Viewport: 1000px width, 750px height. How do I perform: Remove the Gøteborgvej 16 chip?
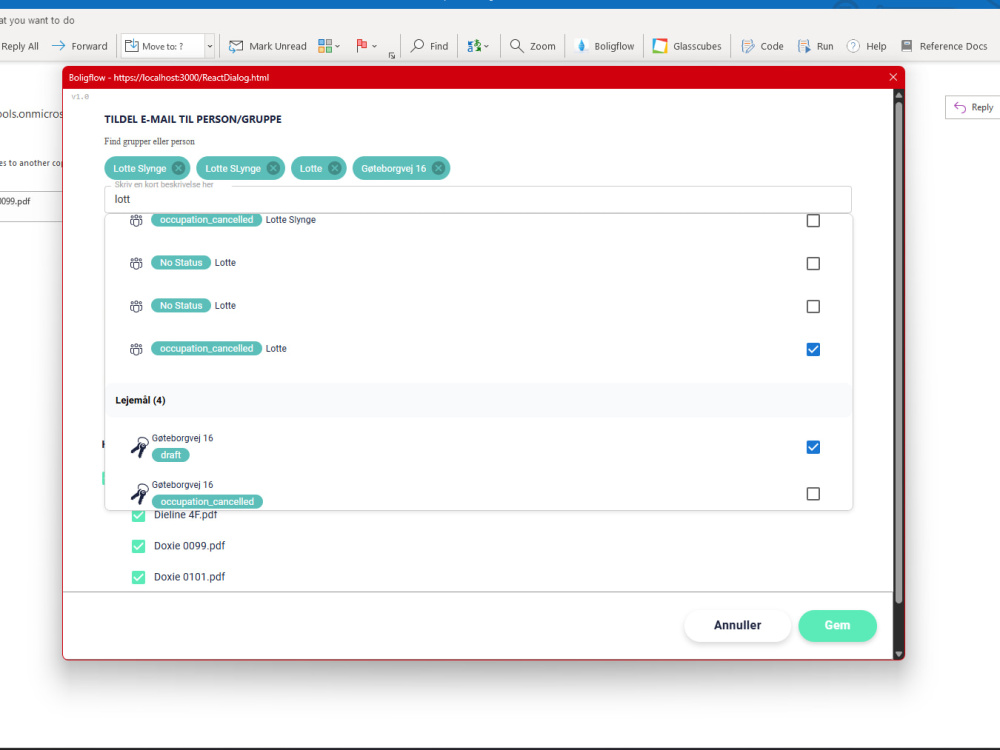coord(438,168)
